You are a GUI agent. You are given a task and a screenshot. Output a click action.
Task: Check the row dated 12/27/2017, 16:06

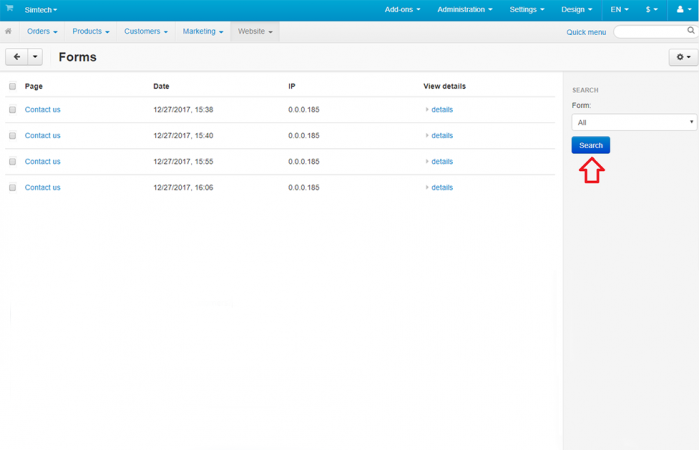click(x=12, y=187)
